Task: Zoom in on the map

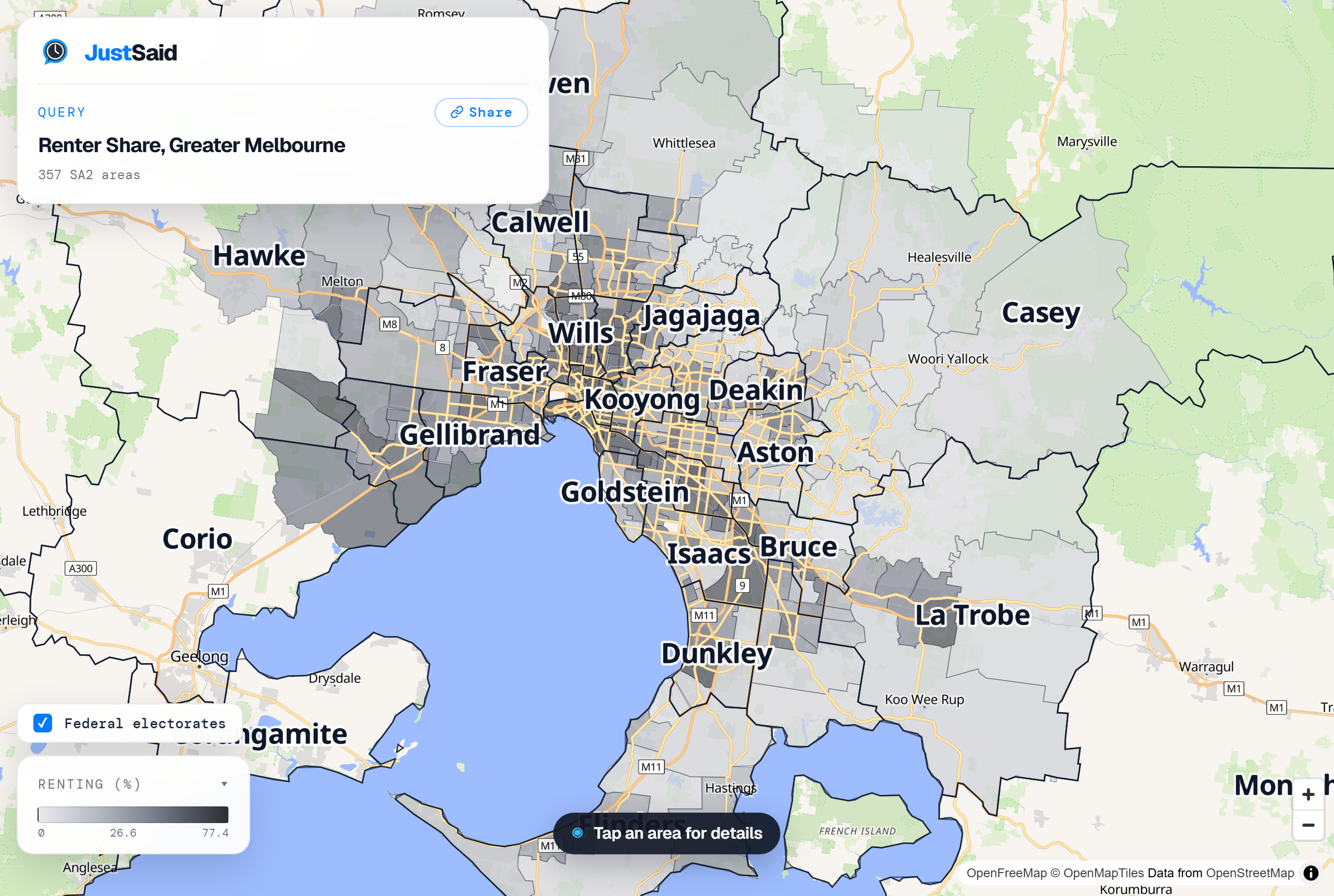Action: 1308,794
